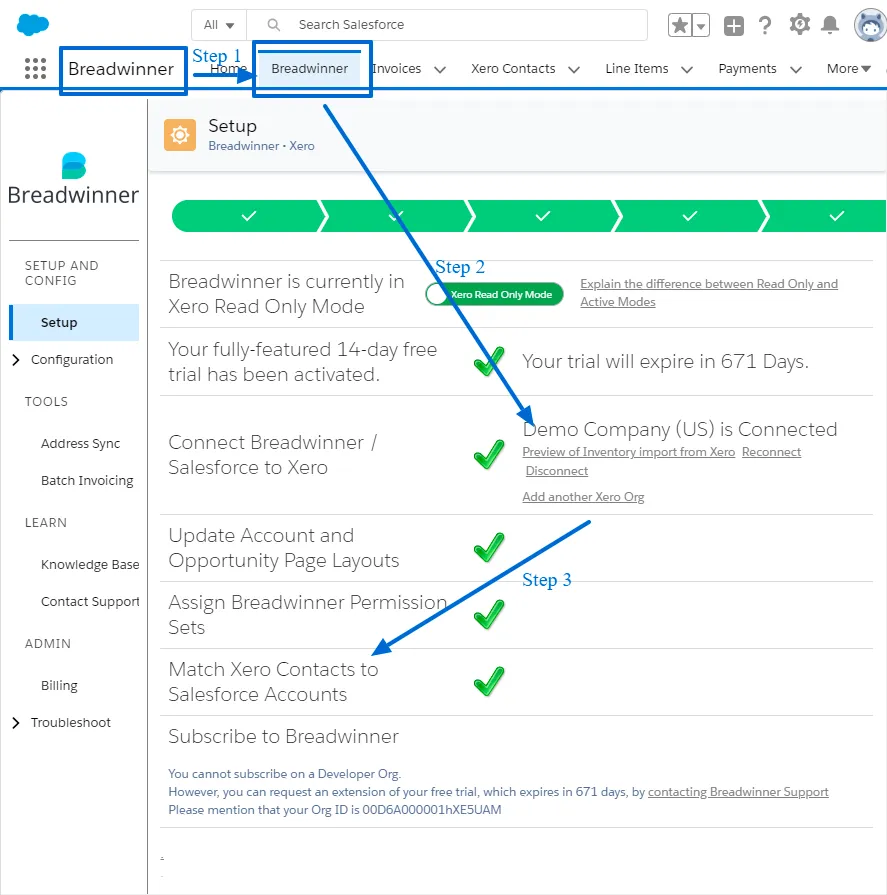The width and height of the screenshot is (887, 895).
Task: Click the Read Only and Active Modes explanation link
Action: point(709,293)
